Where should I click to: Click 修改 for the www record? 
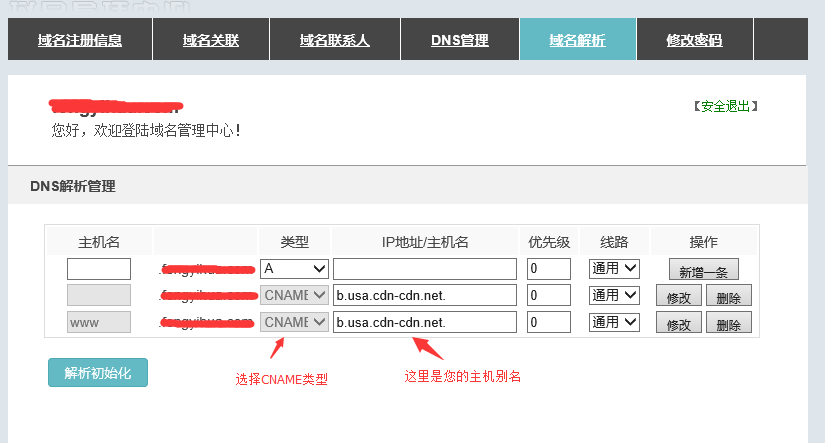679,323
